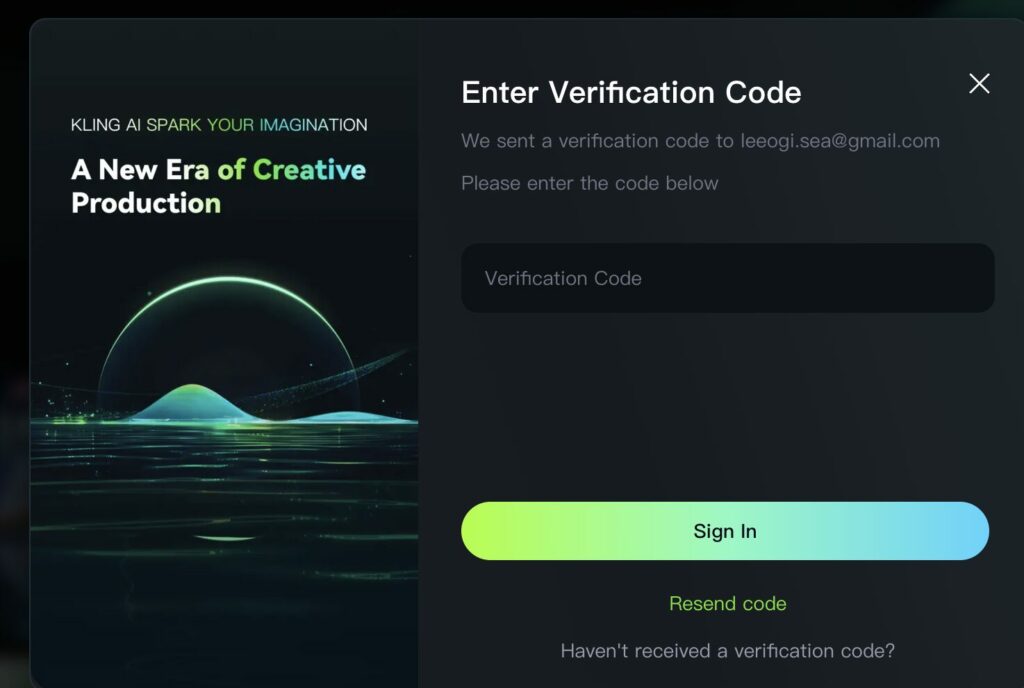The image size is (1024, 688).
Task: Click the "Enter Verification Code" heading
Action: coord(631,93)
